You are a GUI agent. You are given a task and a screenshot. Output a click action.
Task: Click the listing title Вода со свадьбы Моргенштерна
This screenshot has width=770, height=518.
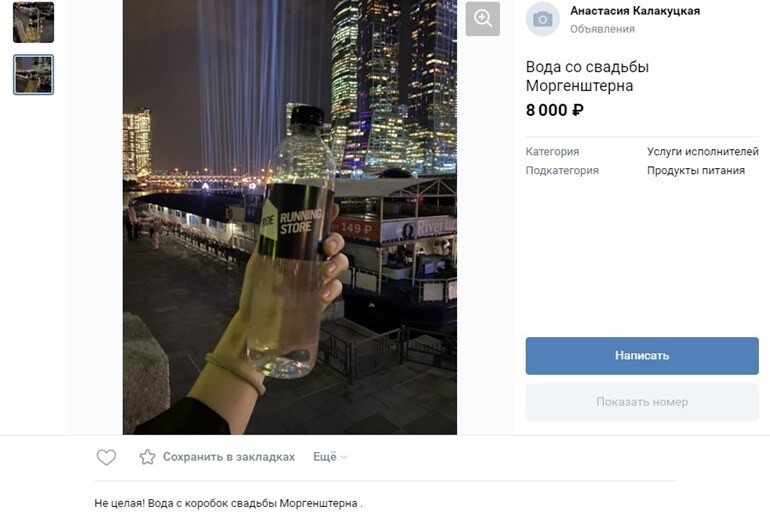[x=587, y=76]
